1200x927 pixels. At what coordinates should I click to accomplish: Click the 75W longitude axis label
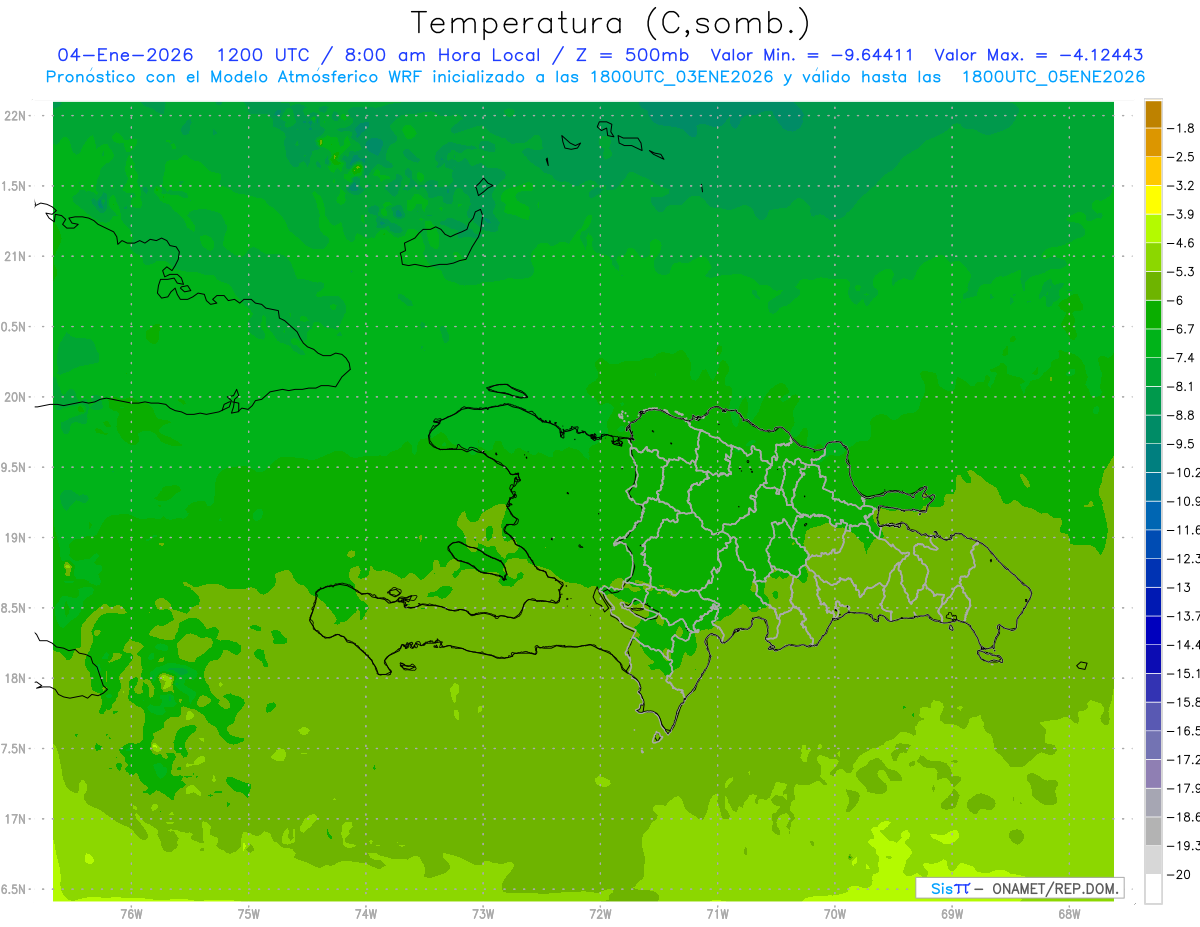[x=248, y=913]
